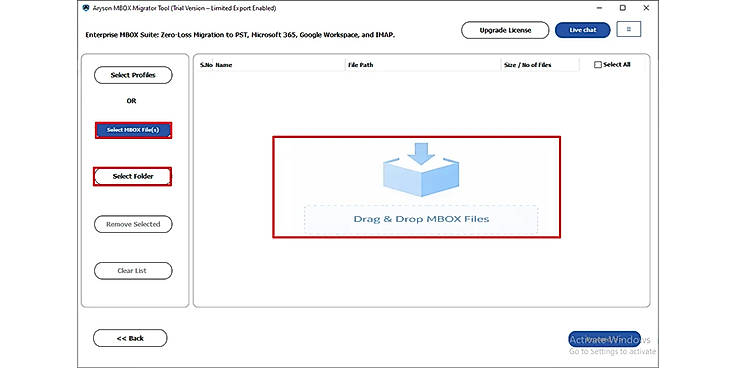Close the MBOX Migrator window
Image resolution: width=736 pixels, height=368 pixels.
646,8
